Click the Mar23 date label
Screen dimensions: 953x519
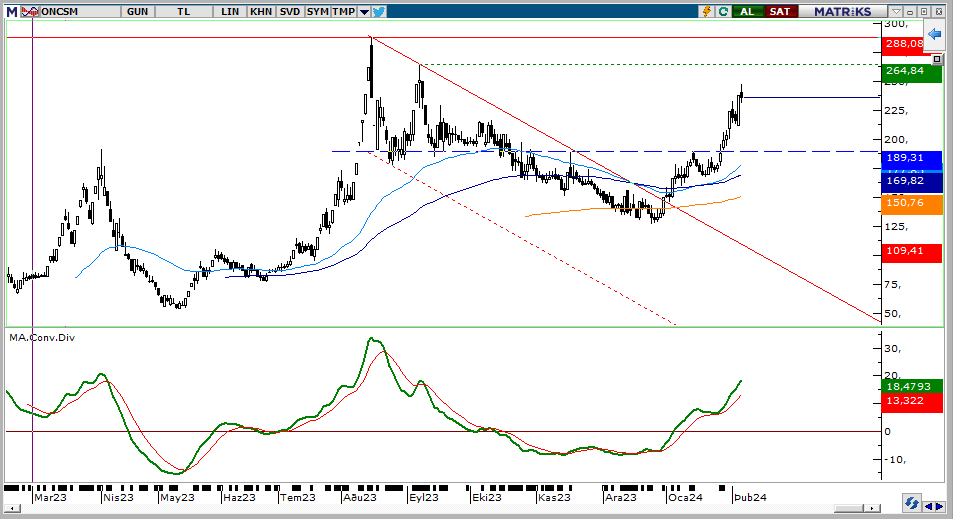50,497
